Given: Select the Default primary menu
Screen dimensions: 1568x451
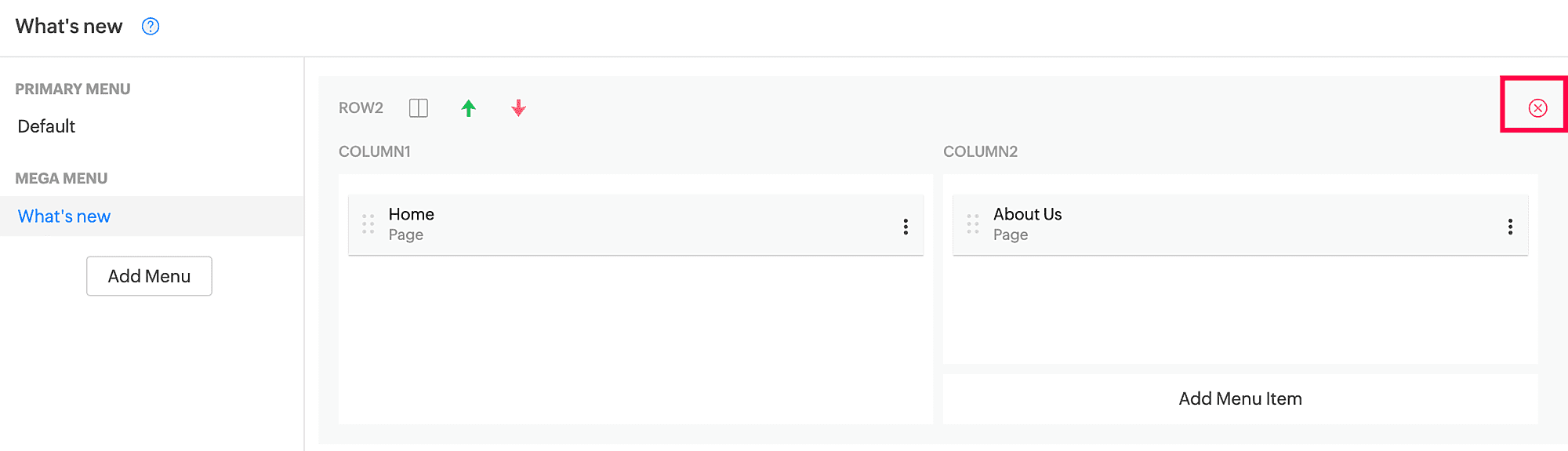Looking at the screenshot, I should click(x=46, y=126).
